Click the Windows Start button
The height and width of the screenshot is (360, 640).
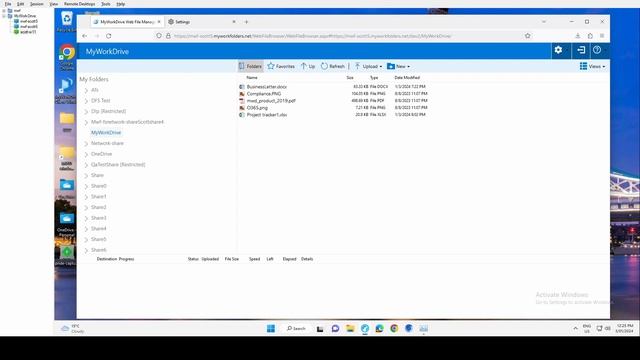pos(271,329)
